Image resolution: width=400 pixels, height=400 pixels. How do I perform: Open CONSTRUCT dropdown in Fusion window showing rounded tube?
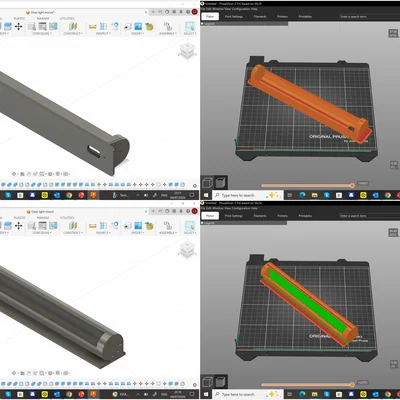coord(73,233)
